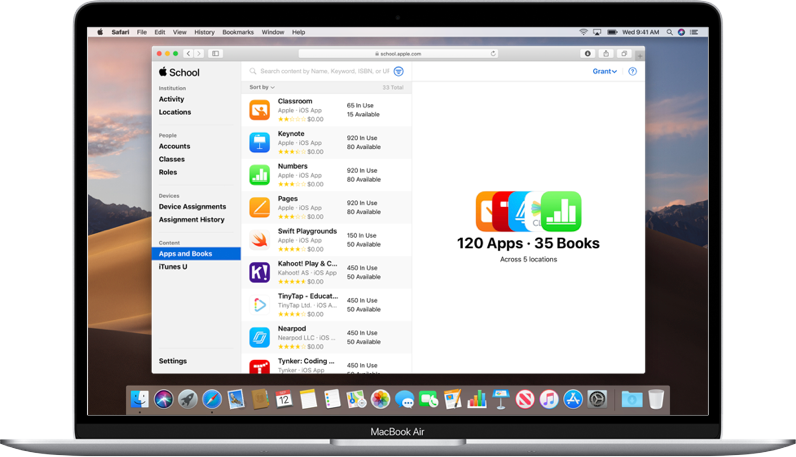The image size is (796, 457).
Task: Open the Safari compass icon in the Dock
Action: click(212, 399)
